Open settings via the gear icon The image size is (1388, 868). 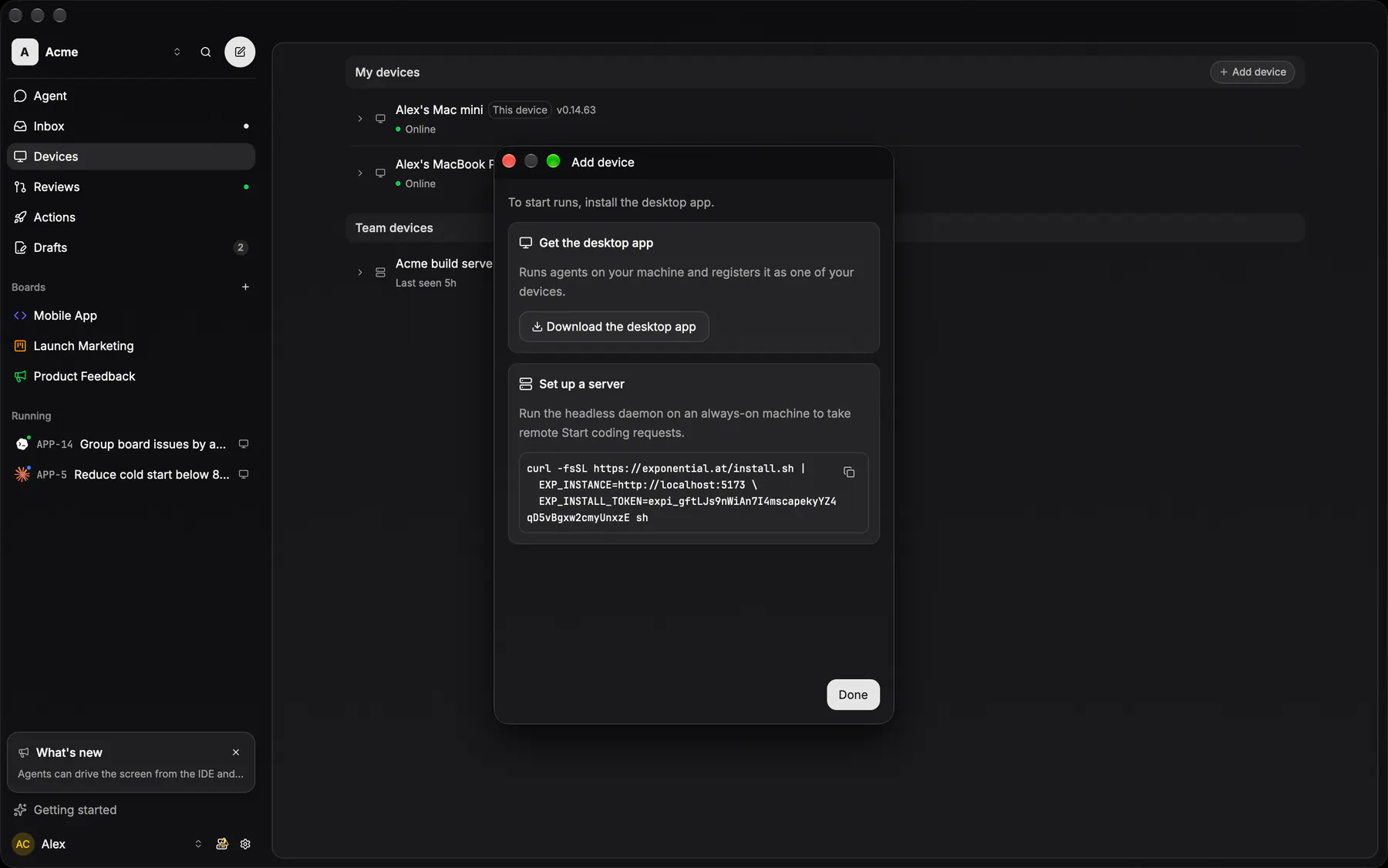[245, 844]
